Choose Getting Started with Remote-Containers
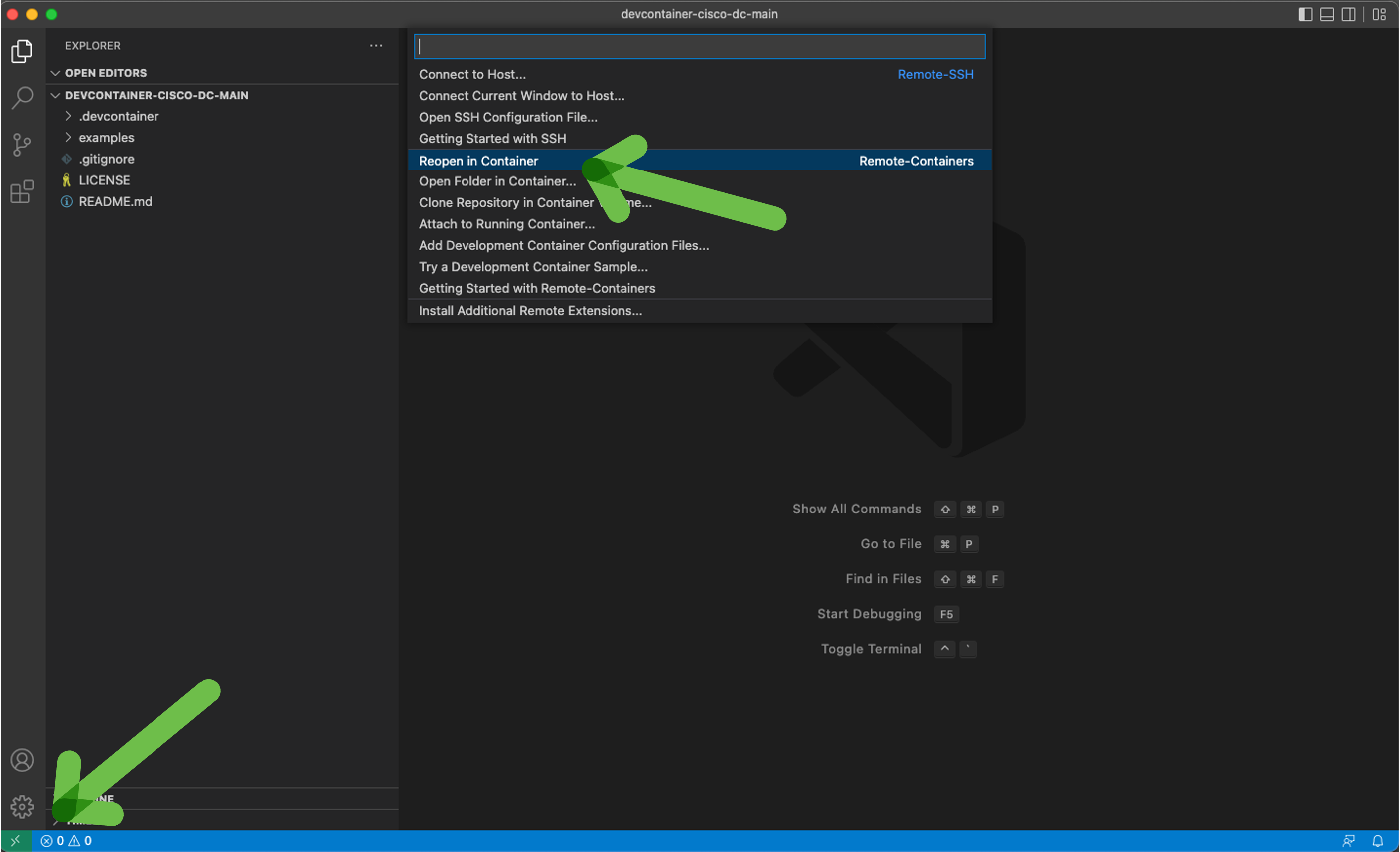 [699, 289]
